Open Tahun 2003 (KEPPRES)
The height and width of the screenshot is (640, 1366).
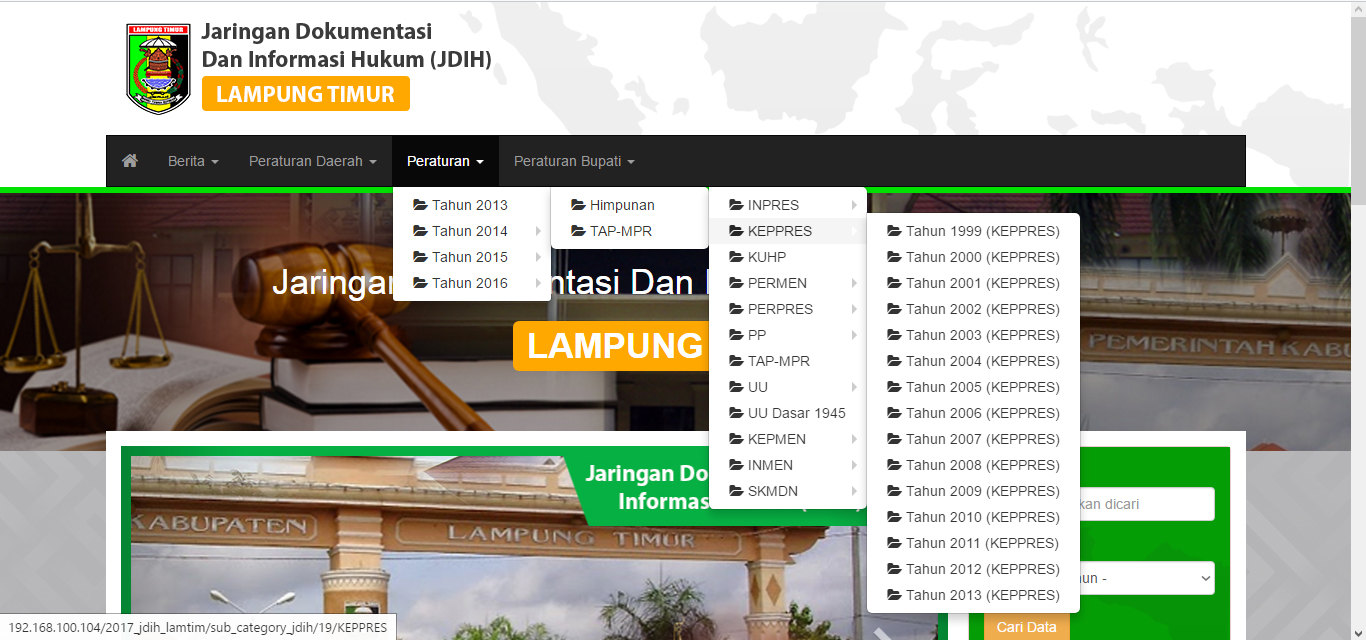973,335
